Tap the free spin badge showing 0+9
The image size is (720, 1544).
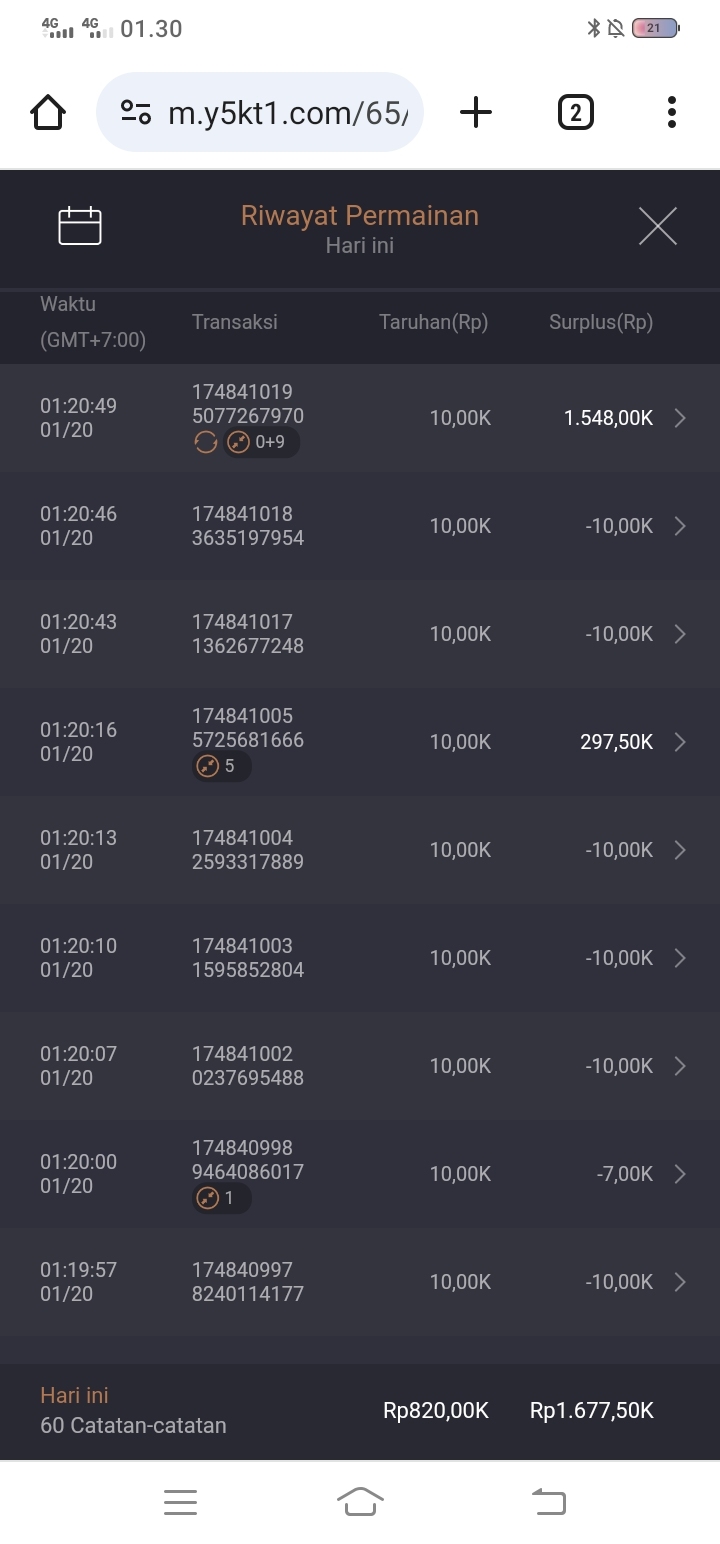(262, 442)
